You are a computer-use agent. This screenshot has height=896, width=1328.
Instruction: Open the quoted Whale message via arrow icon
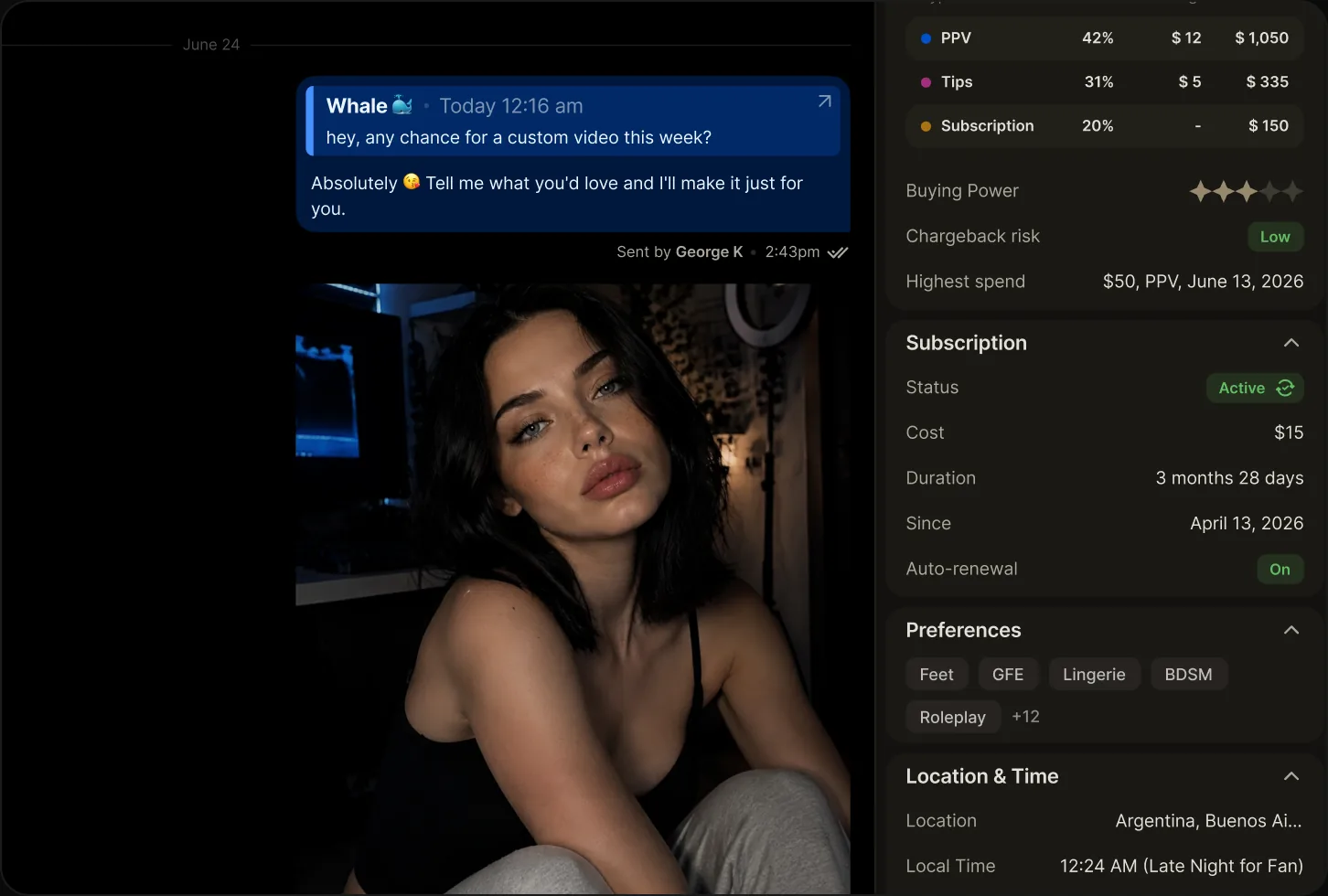point(824,101)
